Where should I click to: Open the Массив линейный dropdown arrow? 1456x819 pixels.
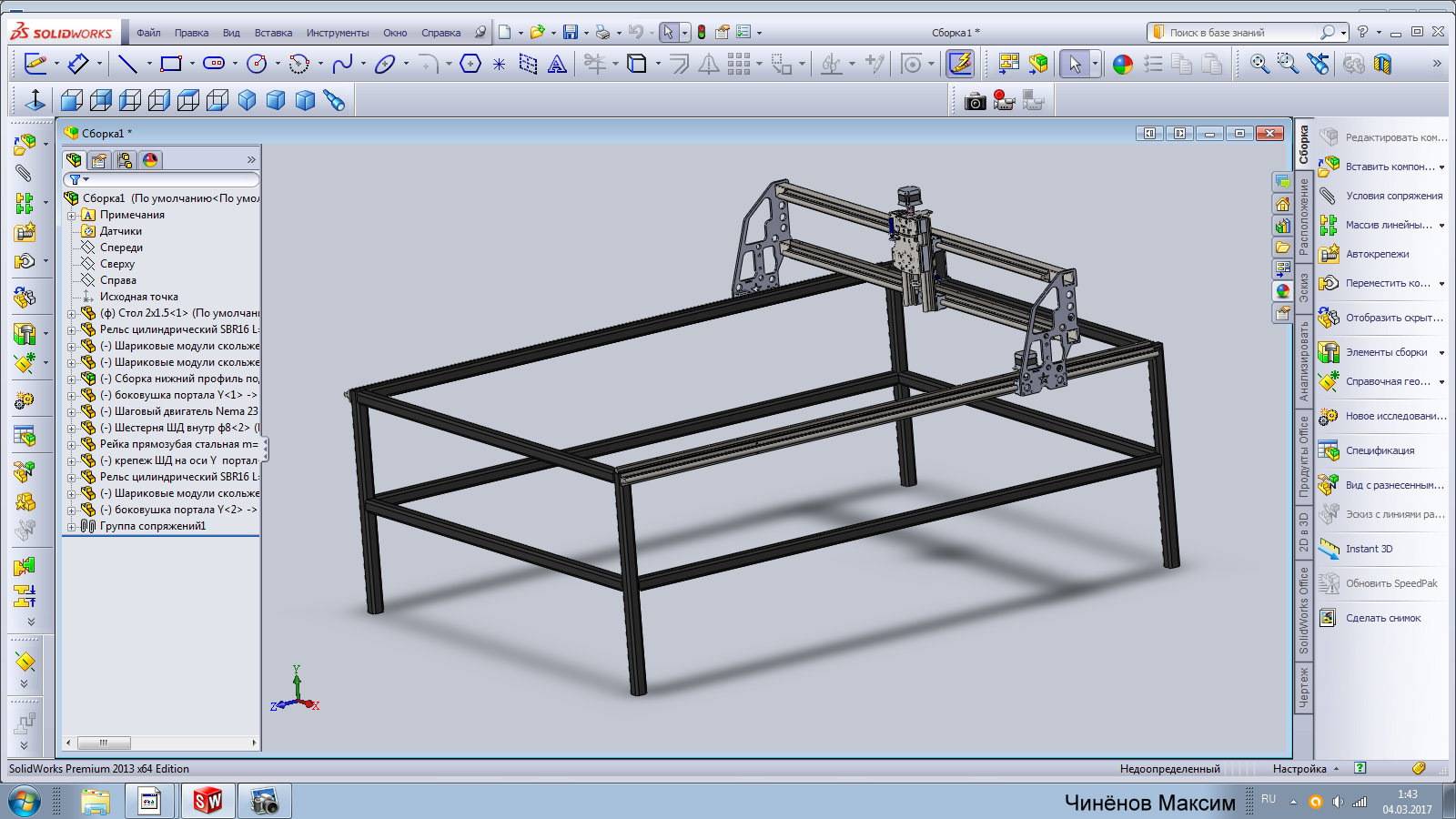(1442, 225)
